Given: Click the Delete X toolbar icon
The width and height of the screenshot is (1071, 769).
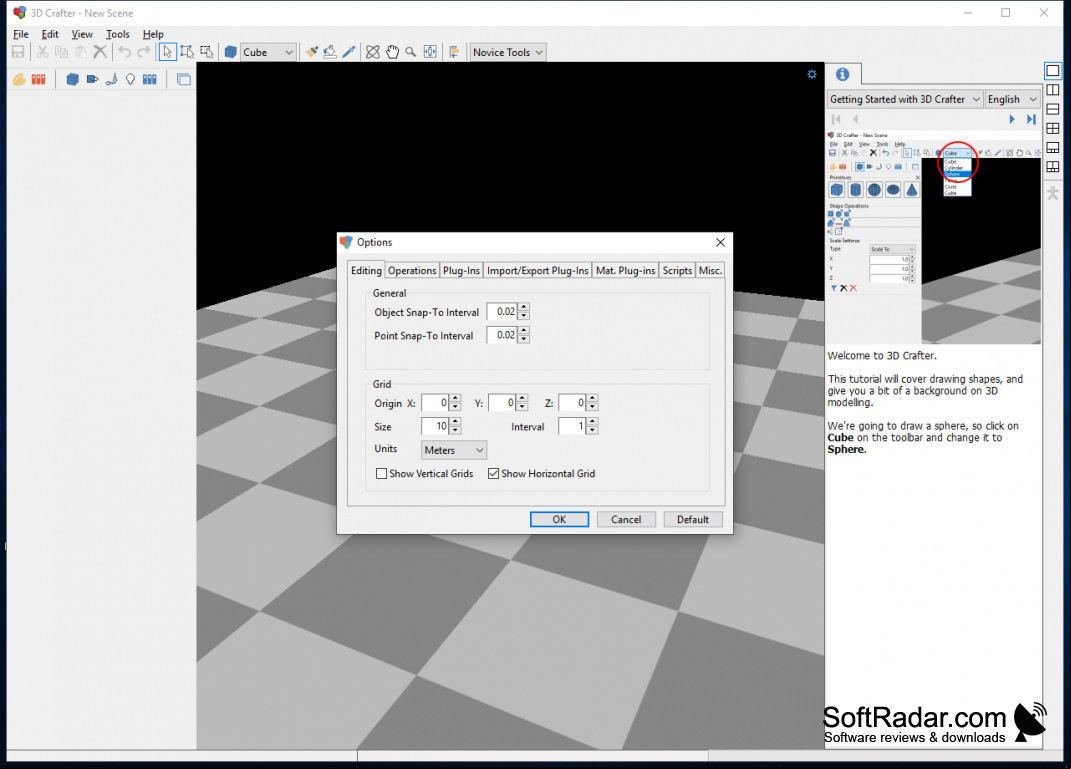Looking at the screenshot, I should click(x=100, y=52).
